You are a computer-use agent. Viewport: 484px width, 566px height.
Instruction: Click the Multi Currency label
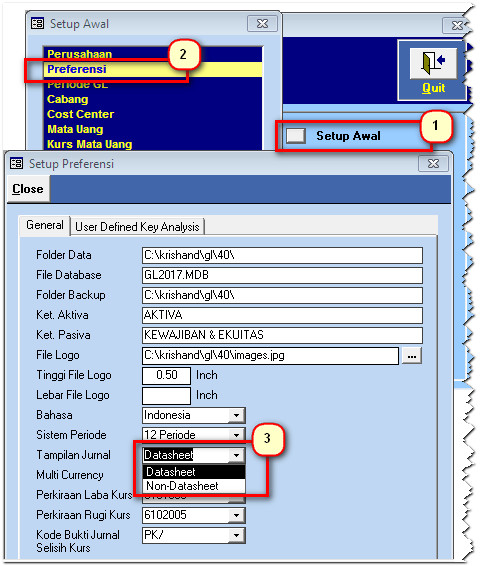click(x=70, y=475)
